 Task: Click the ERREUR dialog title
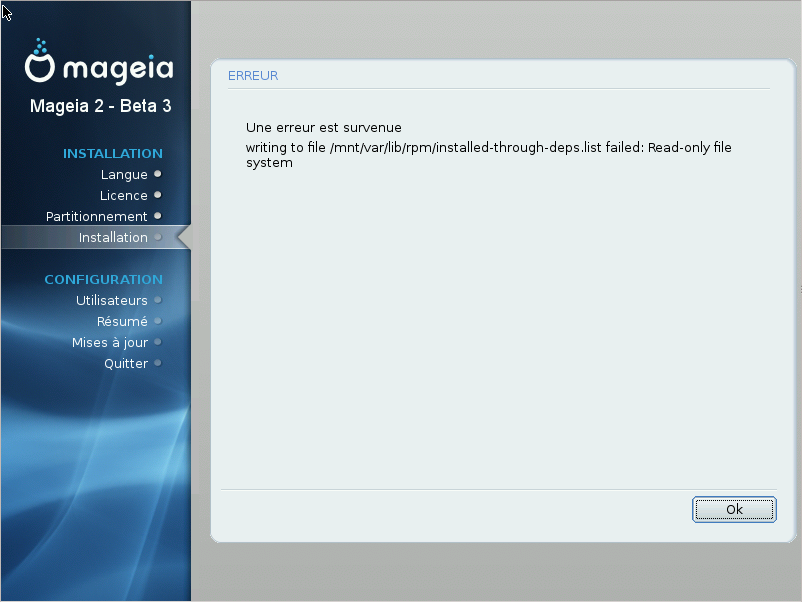253,76
